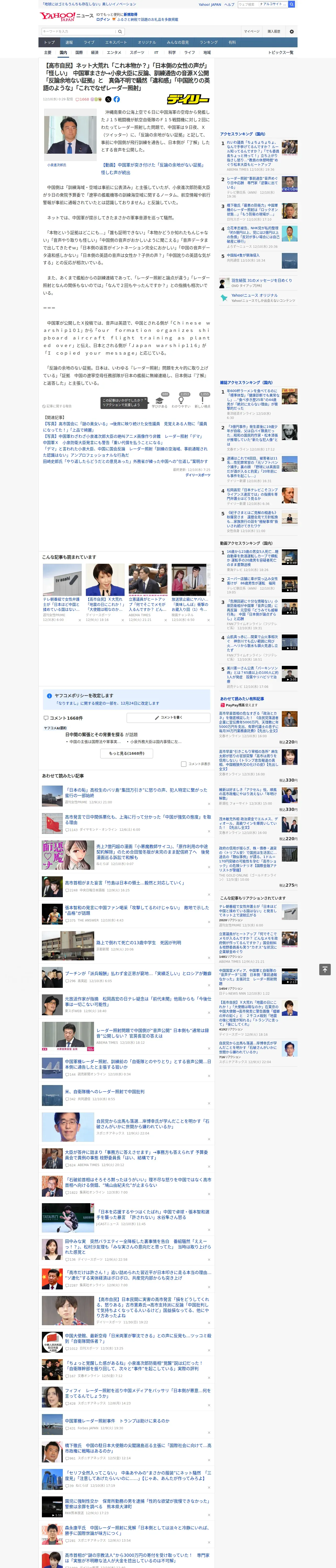Select the ランキング navigation tab
Viewport: 336px width, 1568px height.
pyautogui.click(x=209, y=43)
